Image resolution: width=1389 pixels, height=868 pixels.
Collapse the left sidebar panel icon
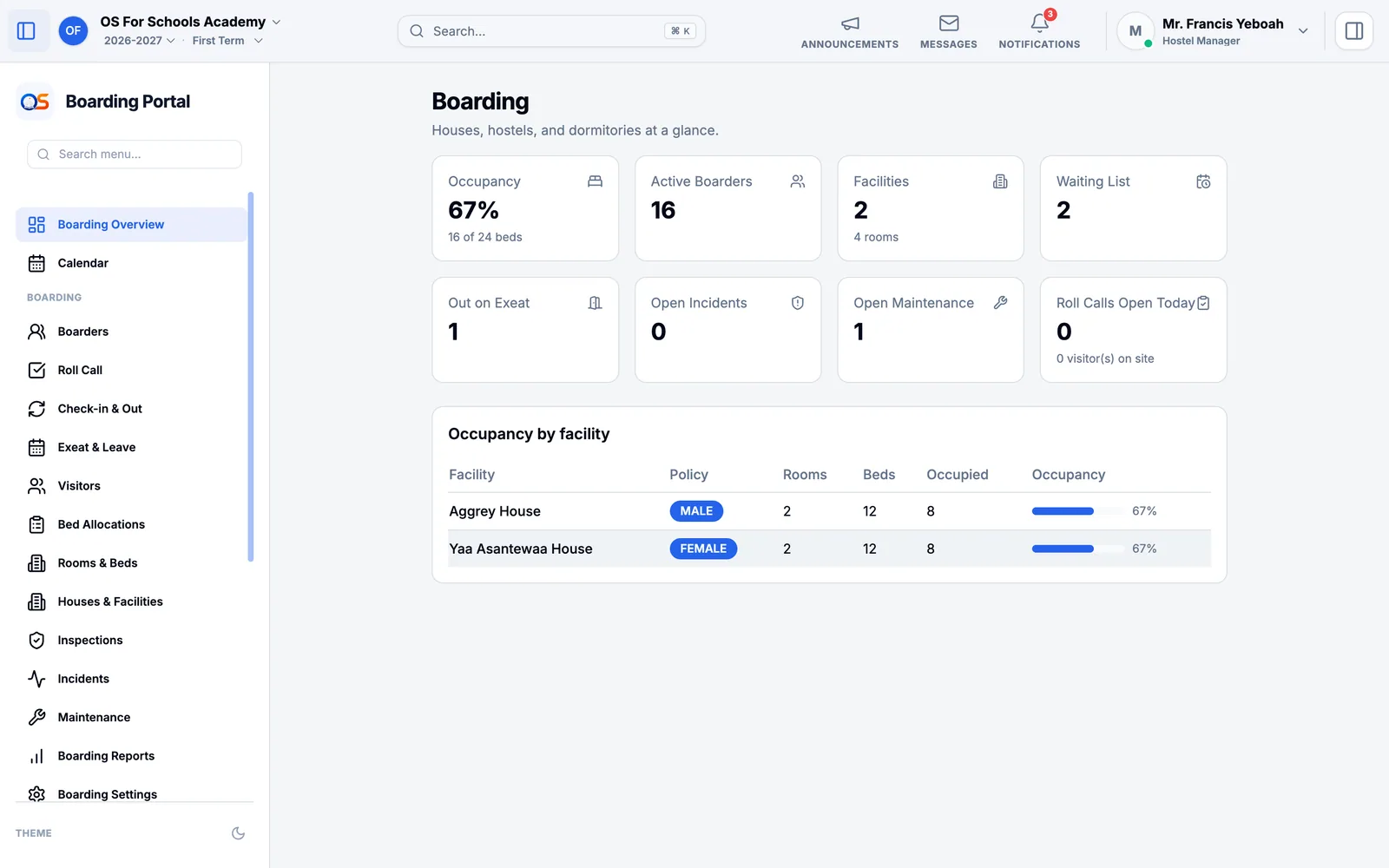(x=26, y=31)
